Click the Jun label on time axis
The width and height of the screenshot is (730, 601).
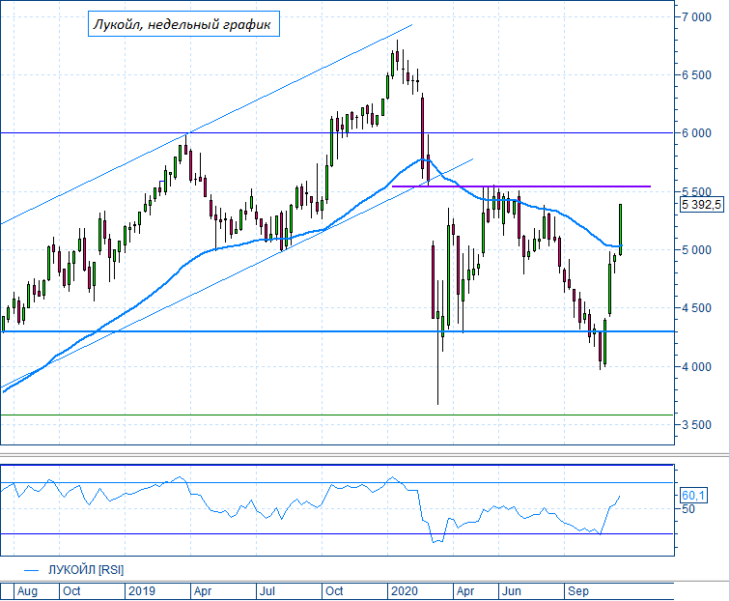click(511, 591)
